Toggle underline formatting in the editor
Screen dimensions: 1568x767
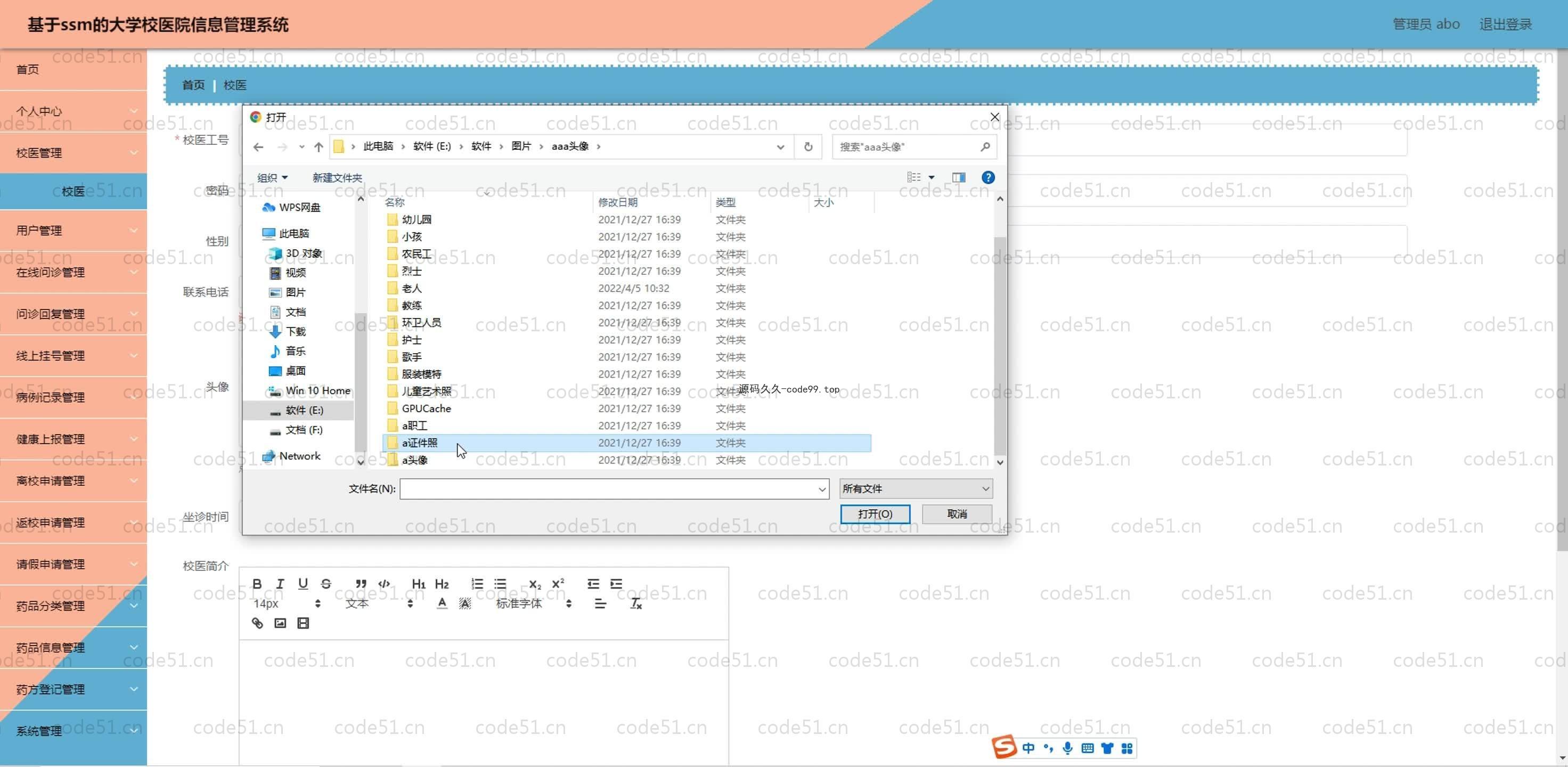tap(303, 584)
